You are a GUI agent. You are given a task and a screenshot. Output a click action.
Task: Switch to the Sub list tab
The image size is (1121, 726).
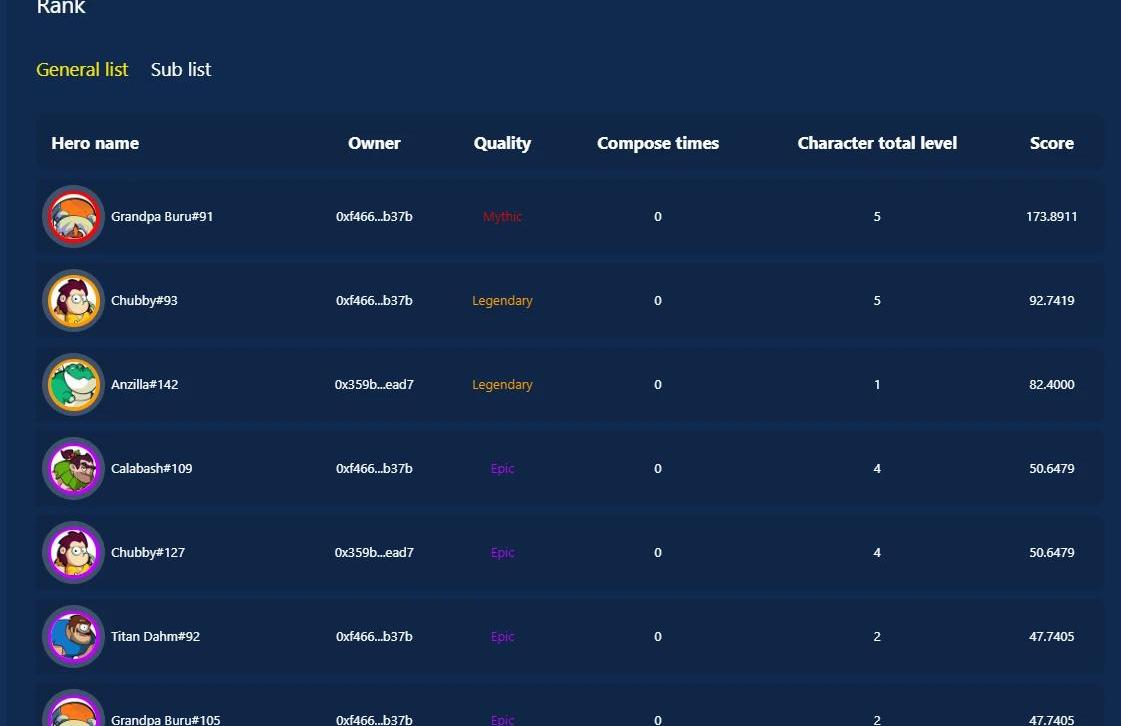click(181, 70)
